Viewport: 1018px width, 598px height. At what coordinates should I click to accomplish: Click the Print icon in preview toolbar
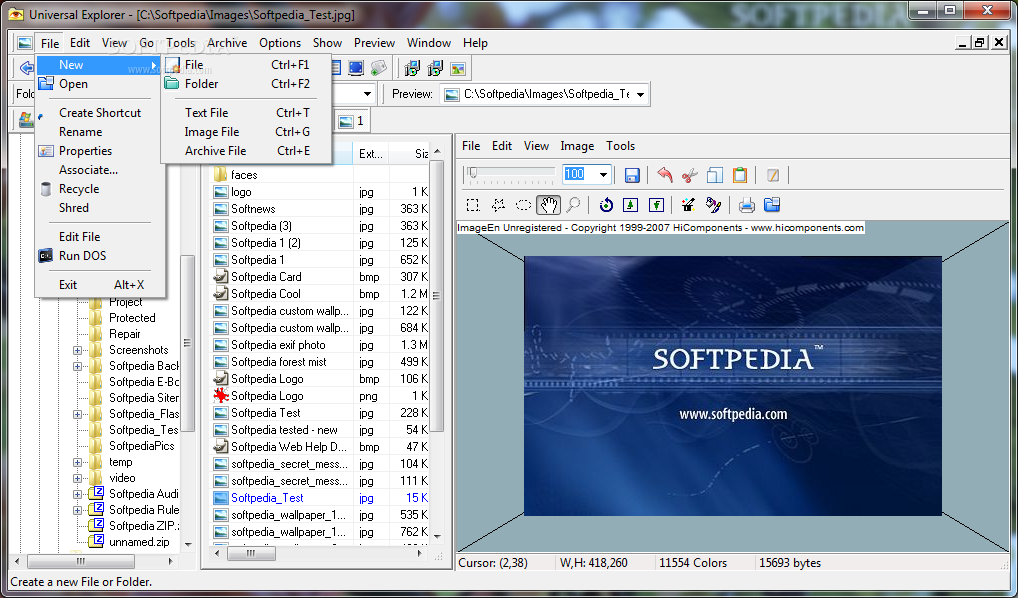pos(747,205)
